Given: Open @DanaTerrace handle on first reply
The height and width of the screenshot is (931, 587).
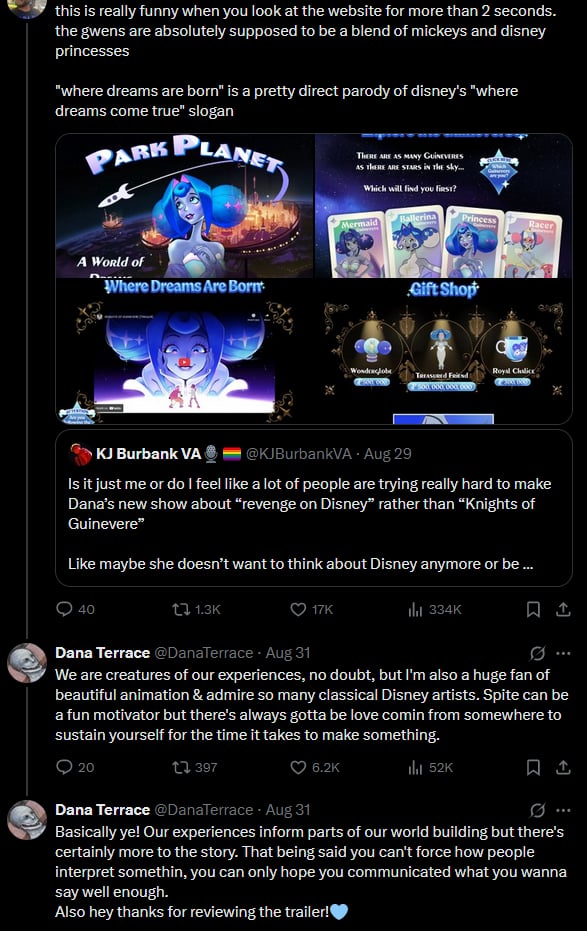Looking at the screenshot, I should pos(204,653).
